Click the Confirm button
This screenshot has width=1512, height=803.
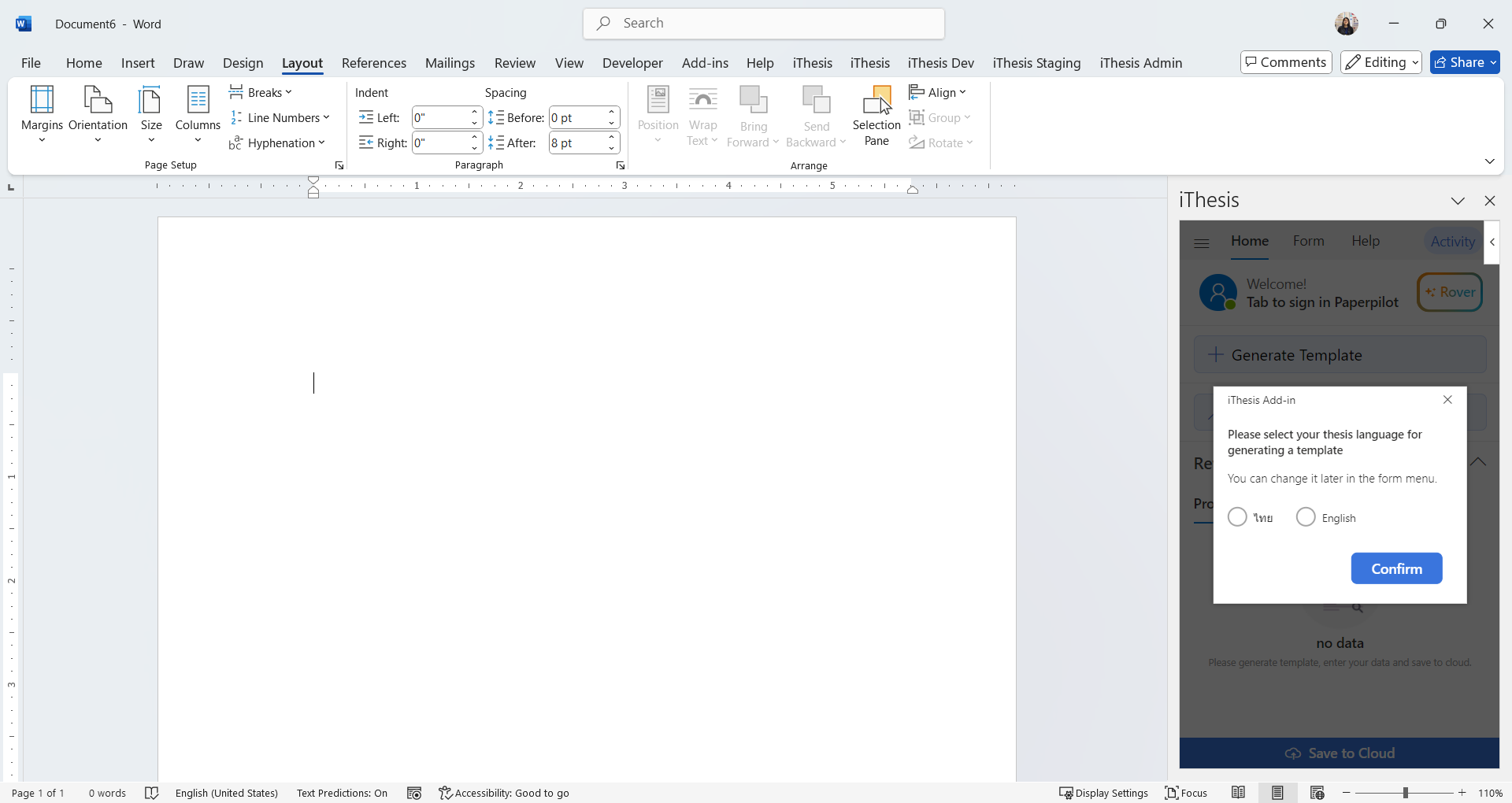pyautogui.click(x=1396, y=568)
